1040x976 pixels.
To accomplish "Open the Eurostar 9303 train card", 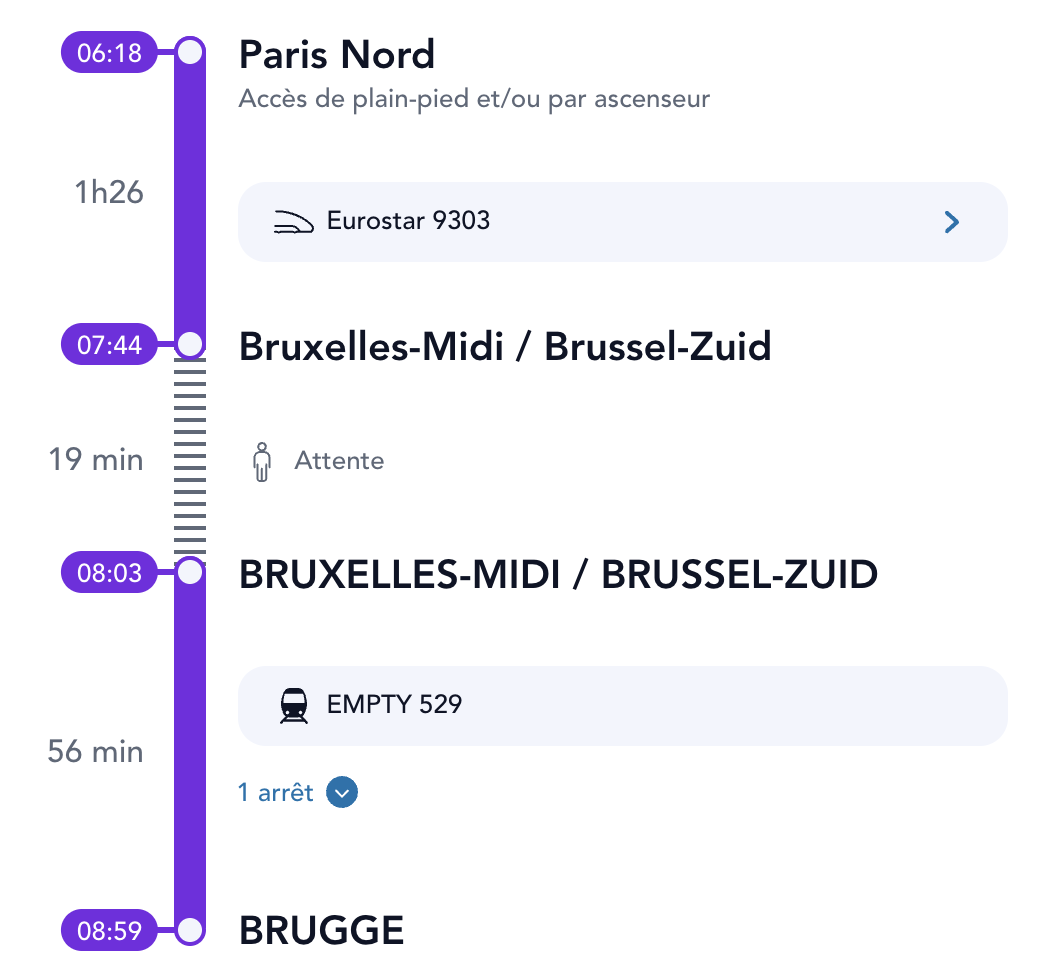I will coord(622,221).
